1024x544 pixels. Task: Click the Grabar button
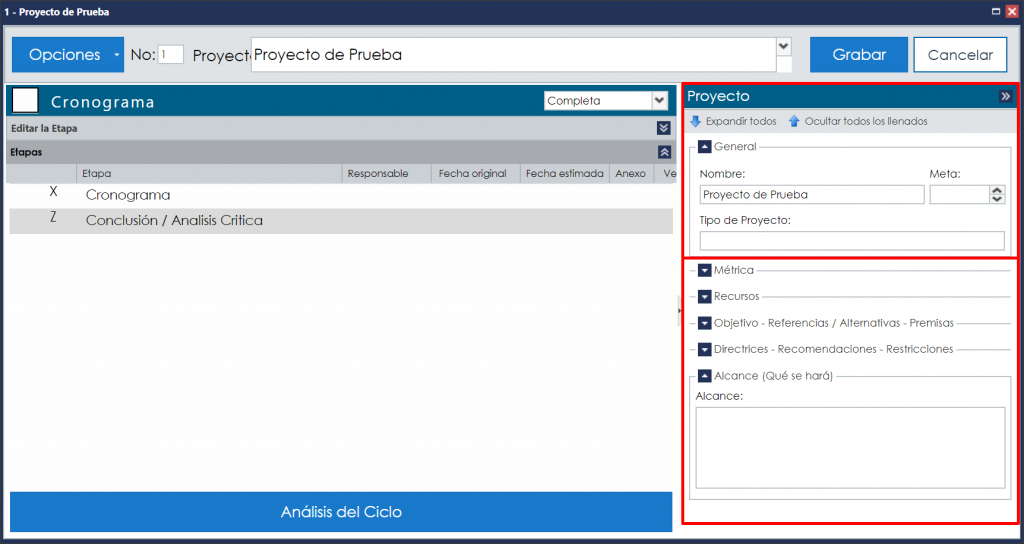click(x=859, y=55)
